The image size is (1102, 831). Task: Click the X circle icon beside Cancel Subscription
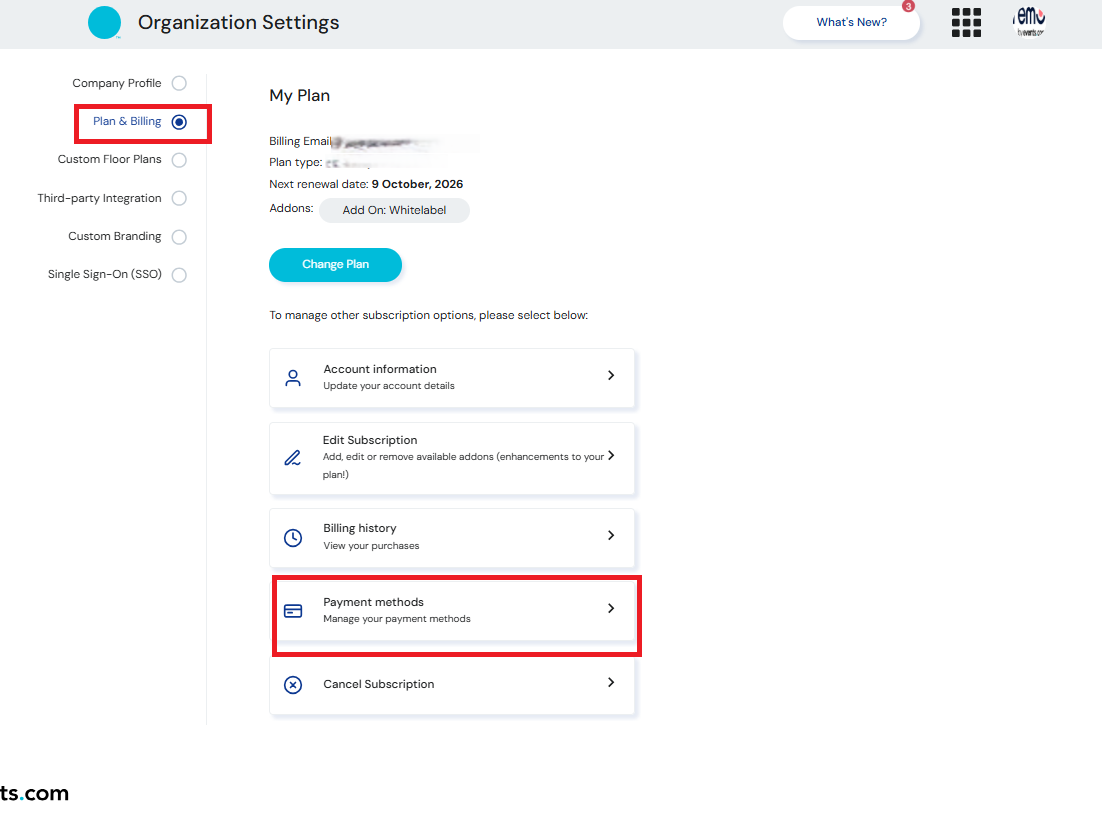293,685
